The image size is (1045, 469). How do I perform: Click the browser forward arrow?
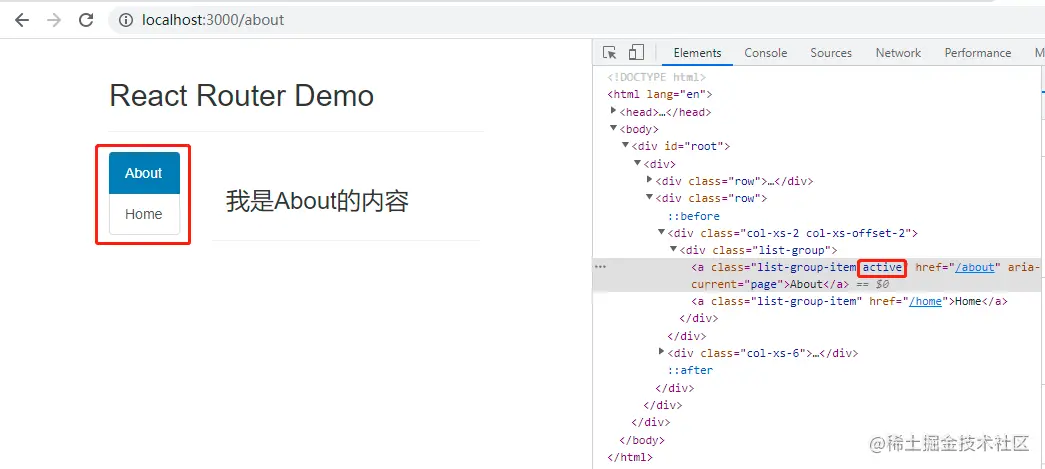54,20
